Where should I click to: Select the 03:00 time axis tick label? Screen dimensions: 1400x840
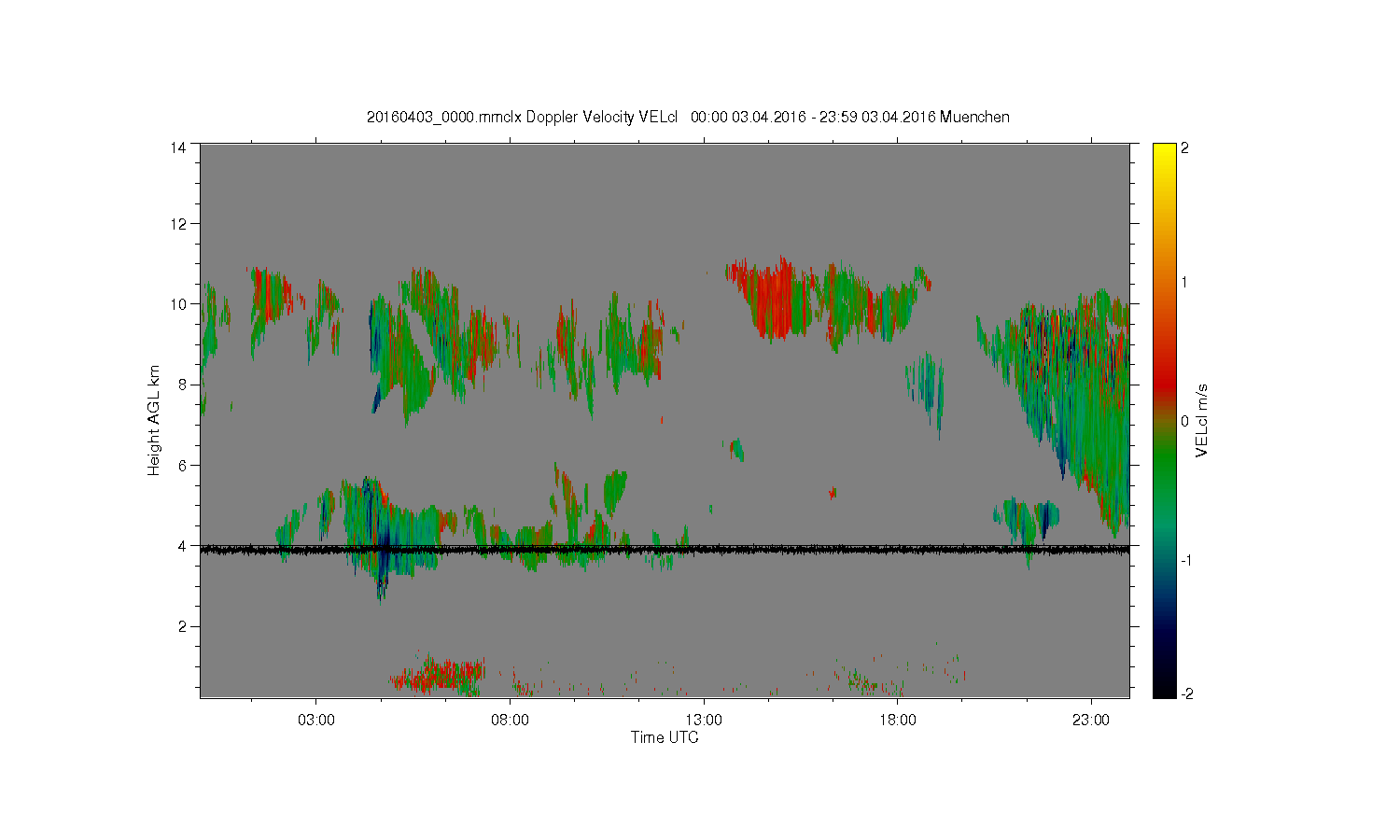click(315, 721)
